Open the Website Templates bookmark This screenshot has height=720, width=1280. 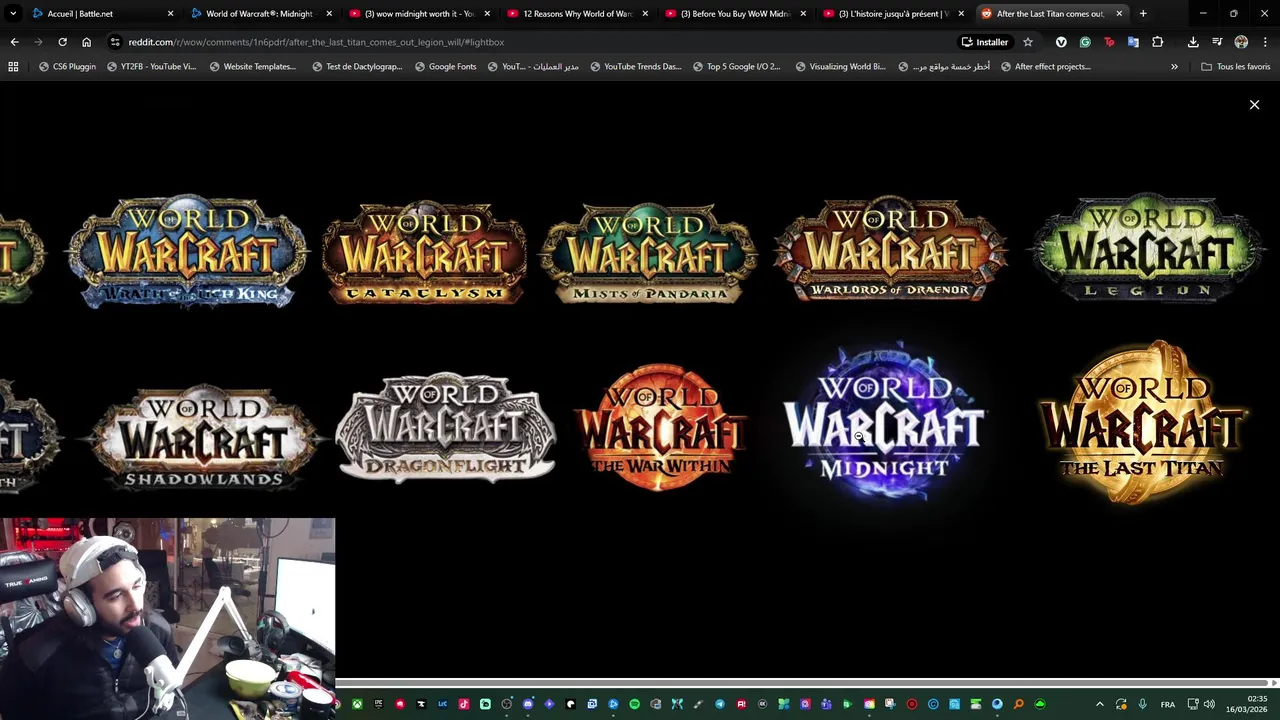(252, 67)
